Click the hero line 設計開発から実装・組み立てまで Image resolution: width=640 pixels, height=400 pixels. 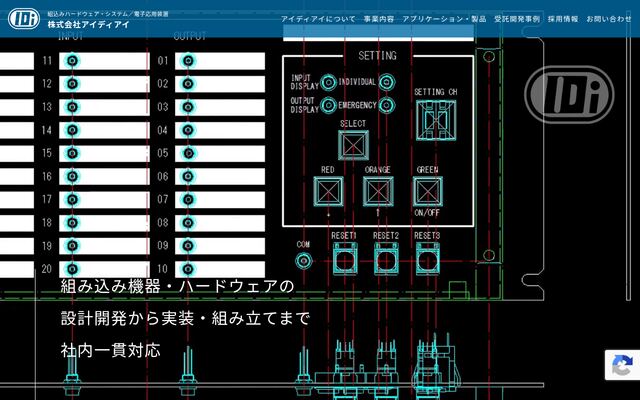pyautogui.click(x=185, y=318)
